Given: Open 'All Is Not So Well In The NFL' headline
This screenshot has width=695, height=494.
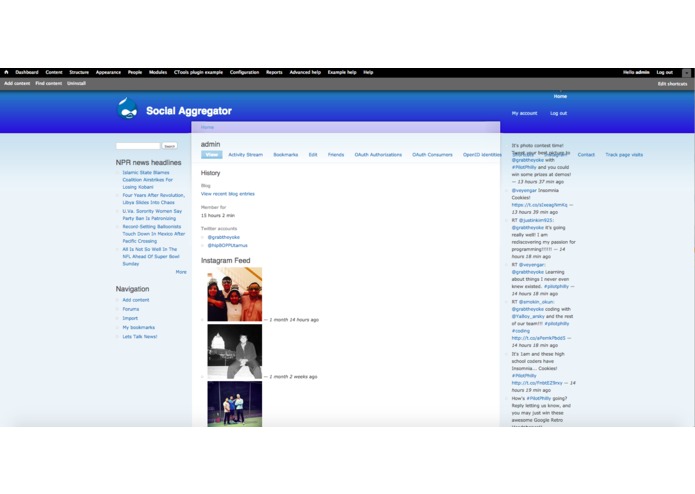Looking at the screenshot, I should [151, 257].
